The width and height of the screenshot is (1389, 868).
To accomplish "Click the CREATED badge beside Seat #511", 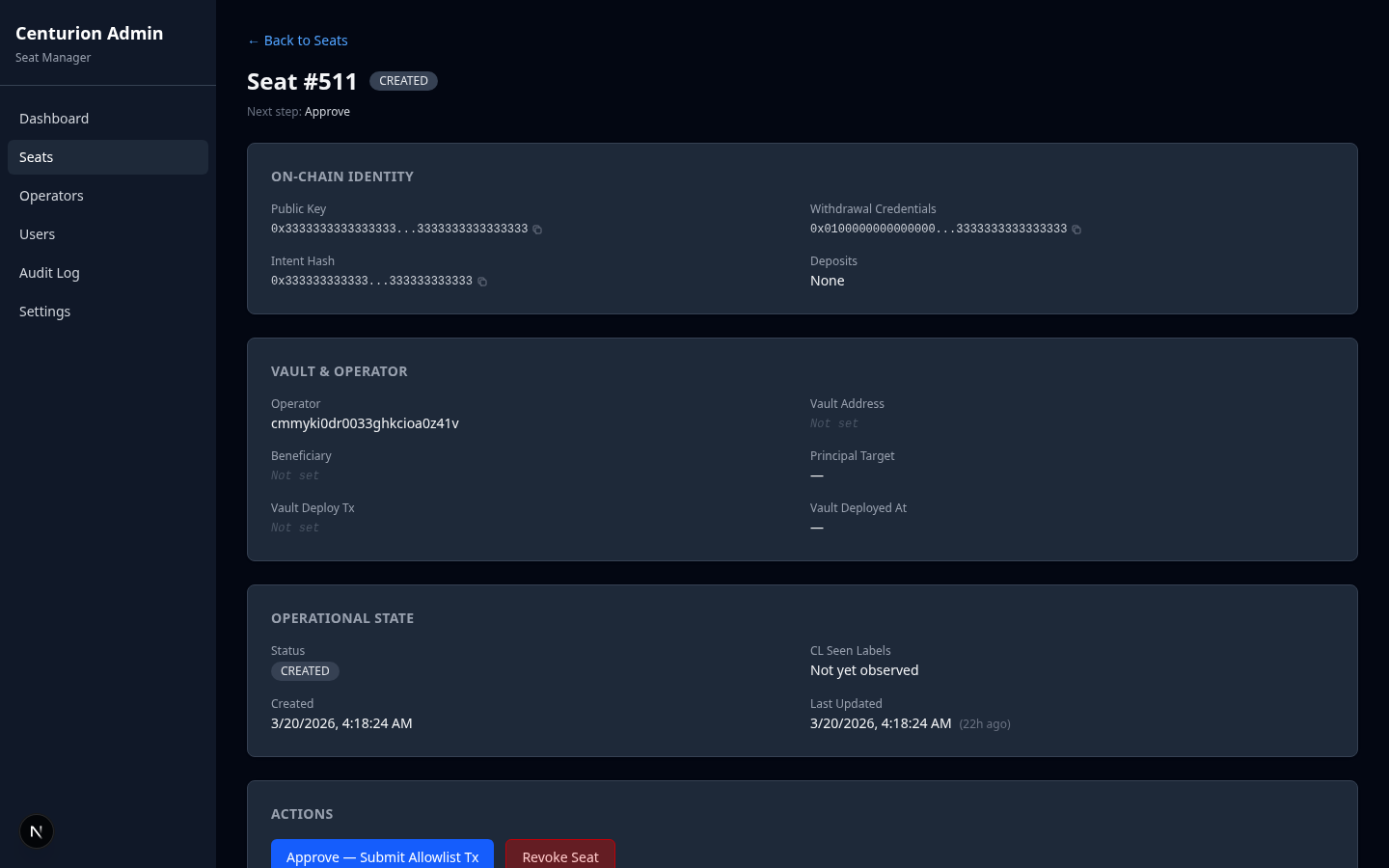I will point(403,81).
